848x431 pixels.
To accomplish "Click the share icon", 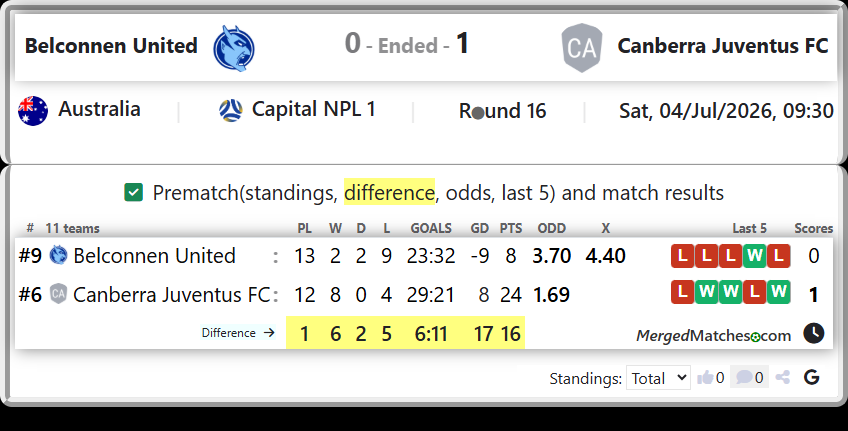I will click(x=783, y=377).
